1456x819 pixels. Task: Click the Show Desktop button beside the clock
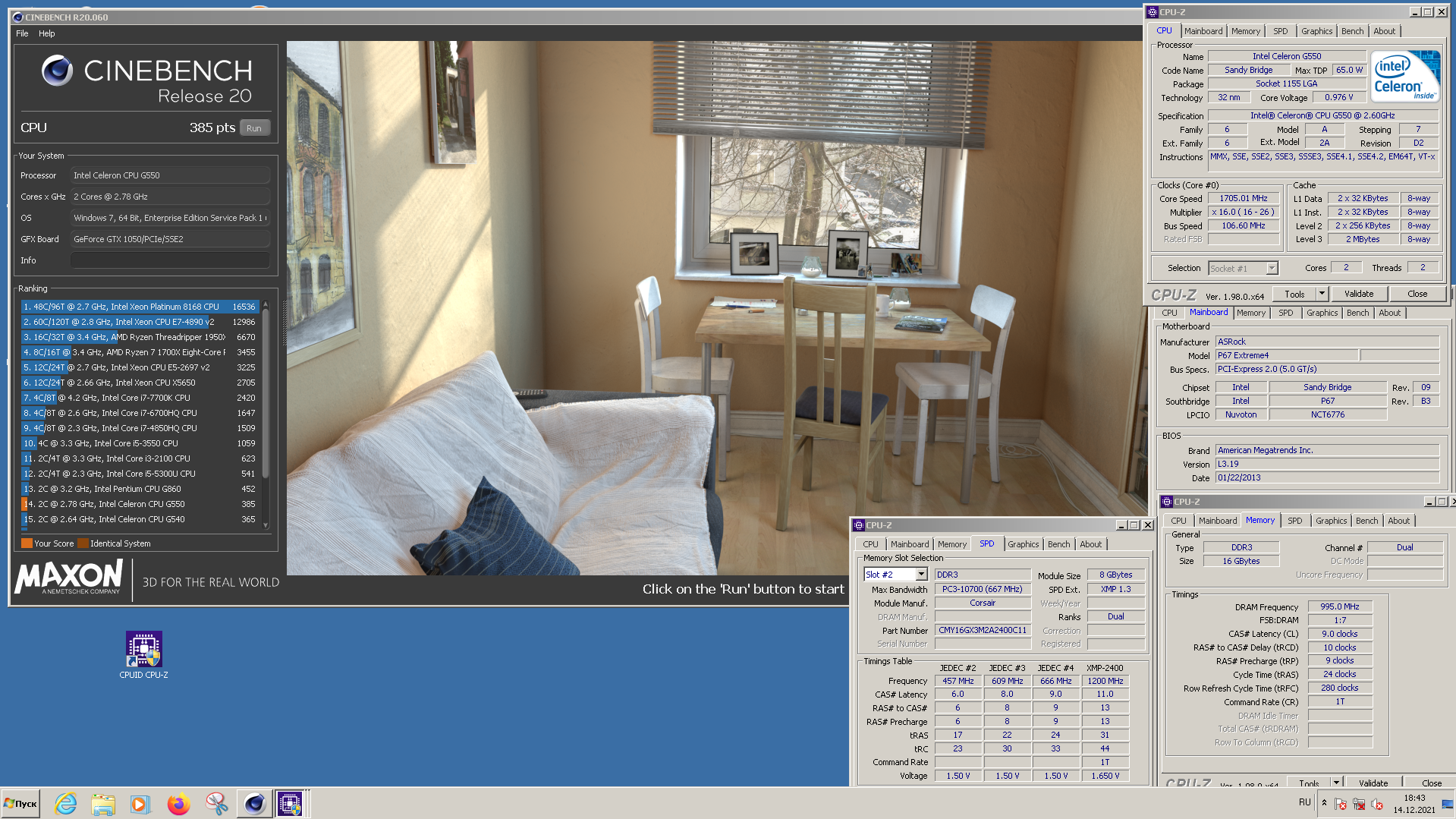tap(1448, 803)
